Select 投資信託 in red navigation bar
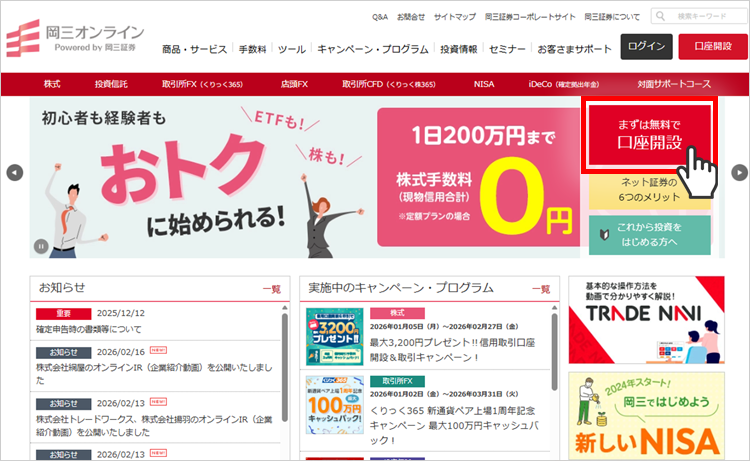Image resolution: width=750 pixels, height=461 pixels. coord(111,84)
